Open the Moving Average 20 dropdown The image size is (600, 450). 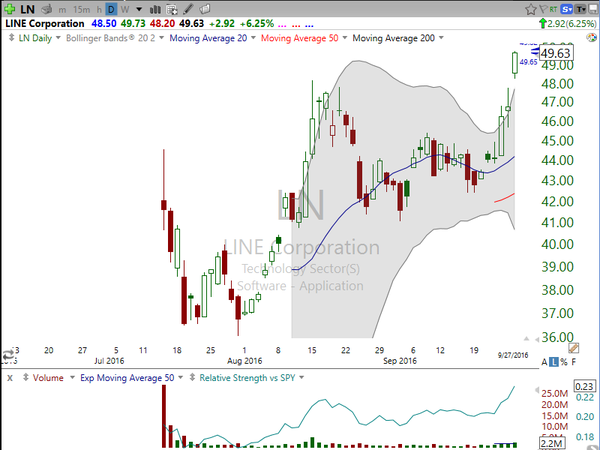[253, 38]
